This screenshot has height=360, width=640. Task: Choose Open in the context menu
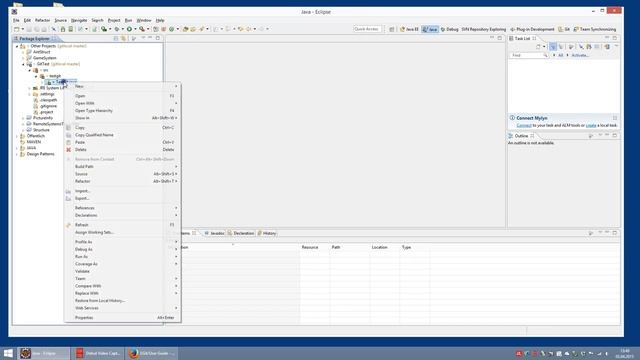pos(122,96)
